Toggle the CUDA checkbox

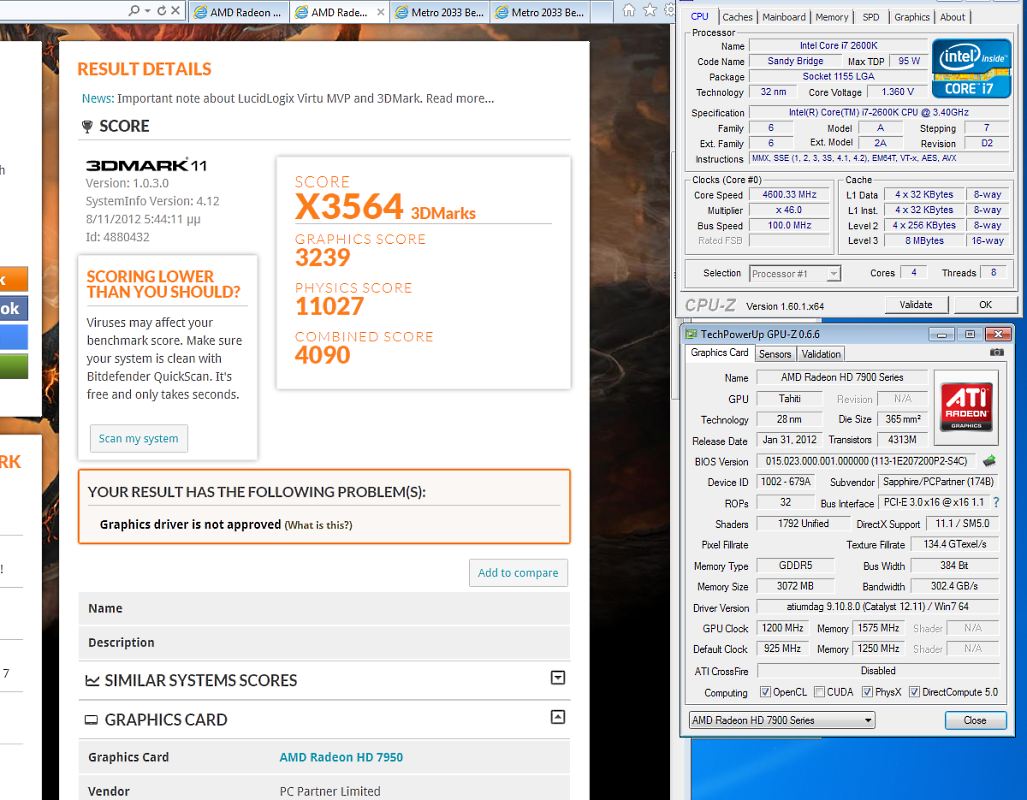819,692
